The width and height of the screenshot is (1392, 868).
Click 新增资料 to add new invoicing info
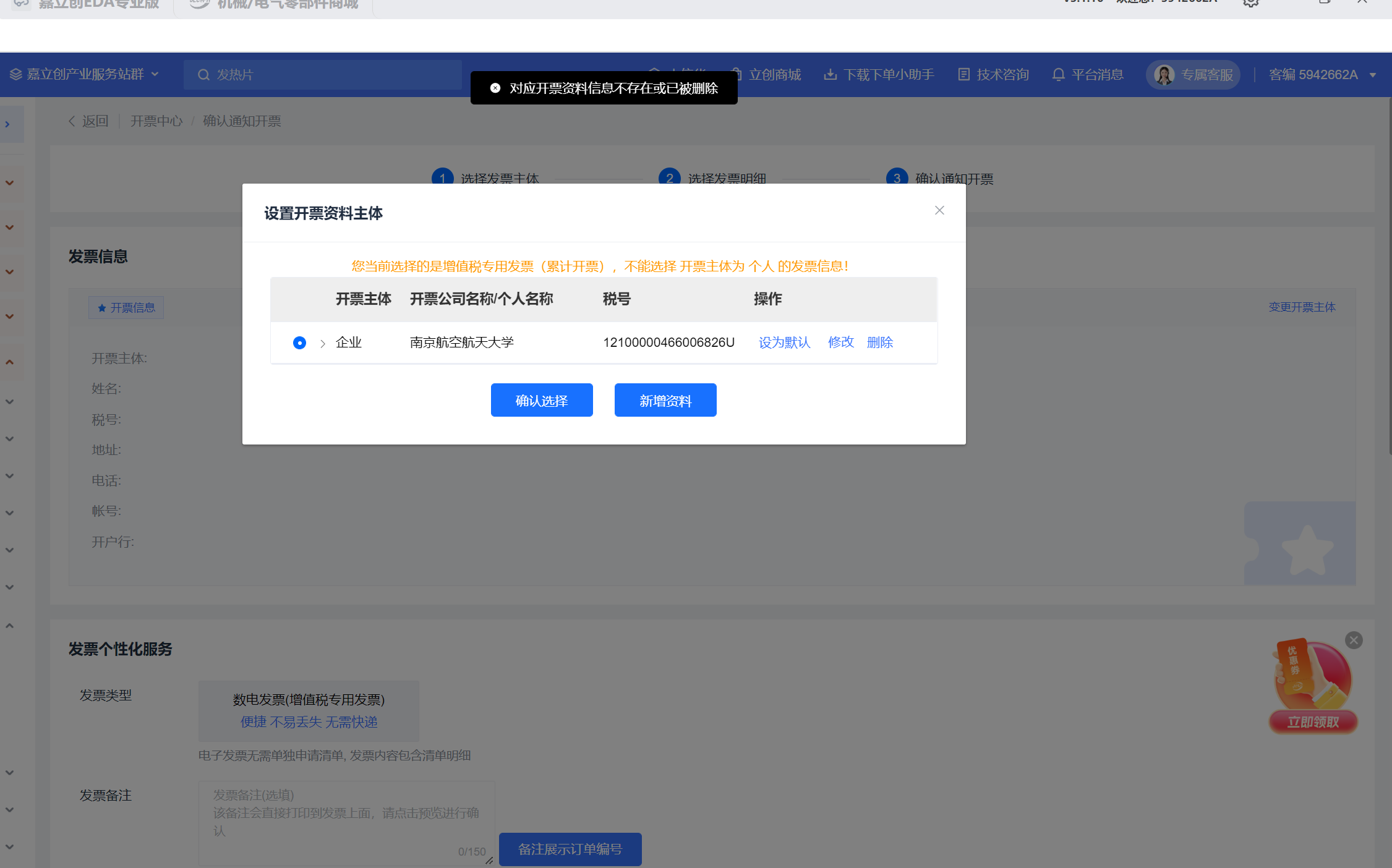(665, 400)
